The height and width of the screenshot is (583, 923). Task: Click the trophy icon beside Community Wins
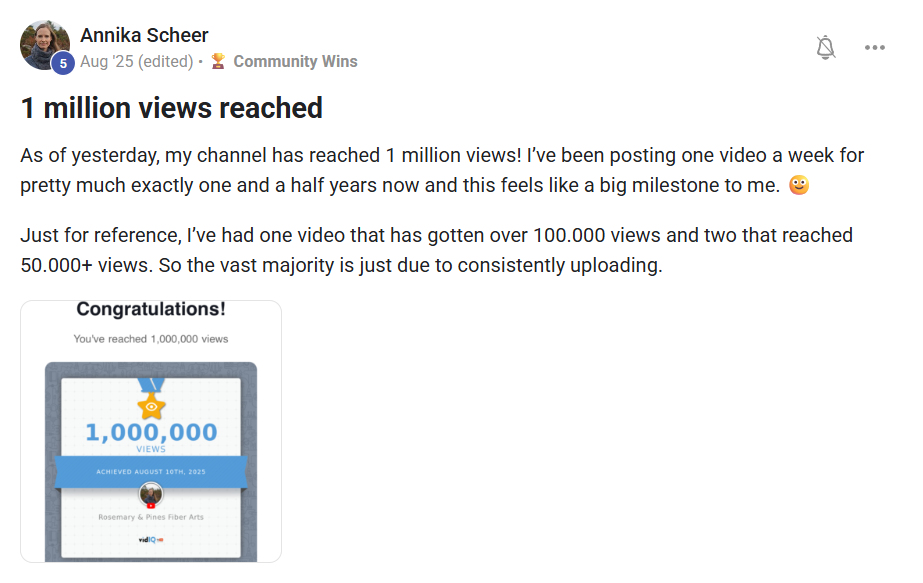219,61
